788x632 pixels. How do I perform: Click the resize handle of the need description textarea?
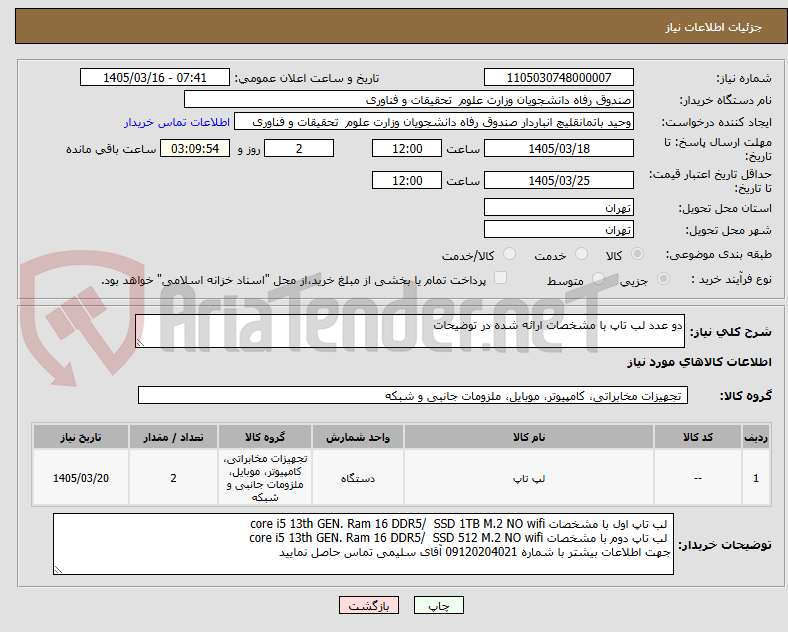click(x=140, y=342)
